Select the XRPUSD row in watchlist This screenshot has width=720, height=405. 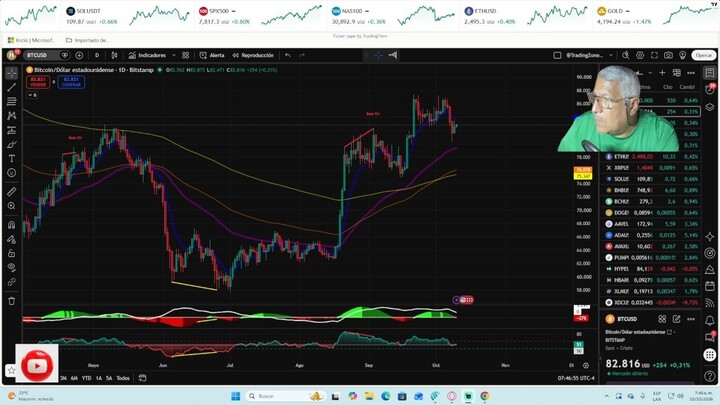652,168
